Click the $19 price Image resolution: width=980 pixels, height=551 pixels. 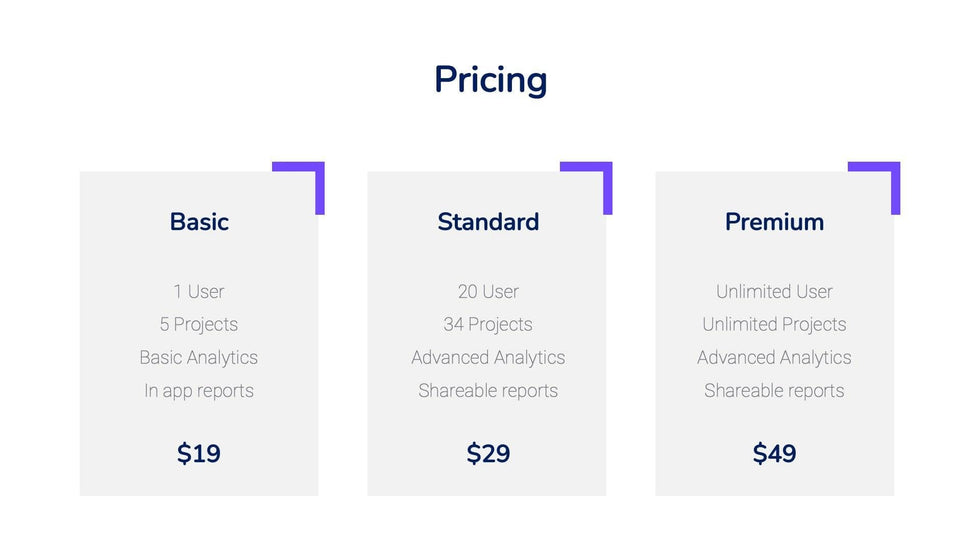click(199, 454)
